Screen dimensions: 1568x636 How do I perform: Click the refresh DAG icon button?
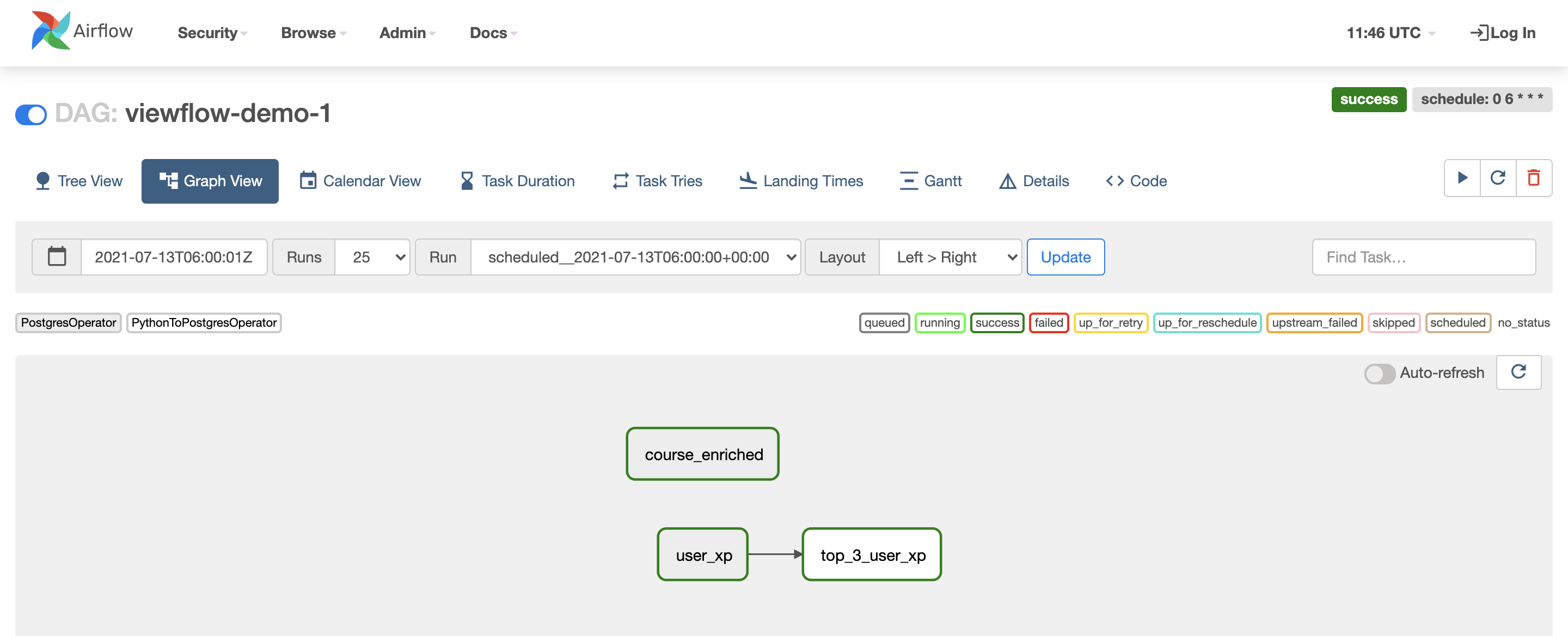point(1498,178)
